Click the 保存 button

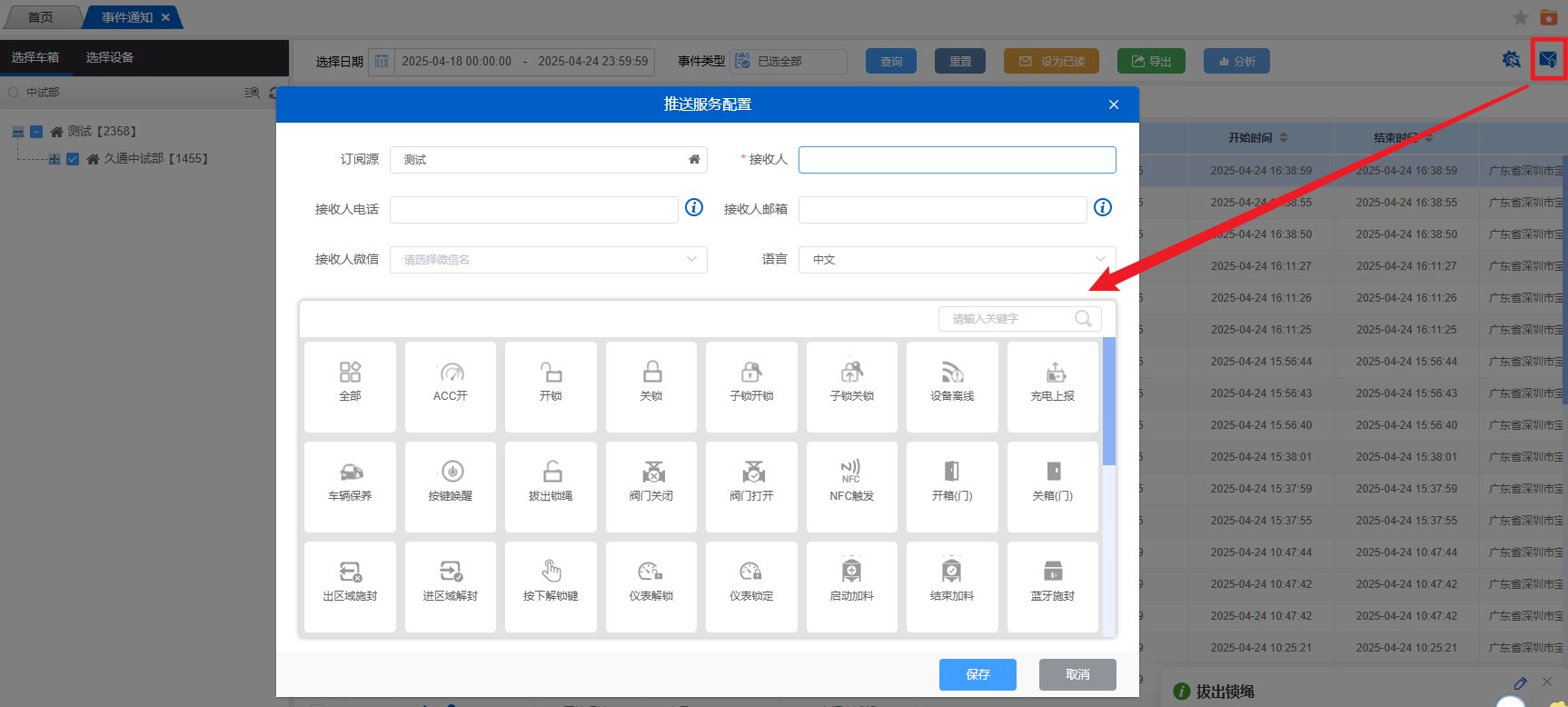[x=978, y=674]
